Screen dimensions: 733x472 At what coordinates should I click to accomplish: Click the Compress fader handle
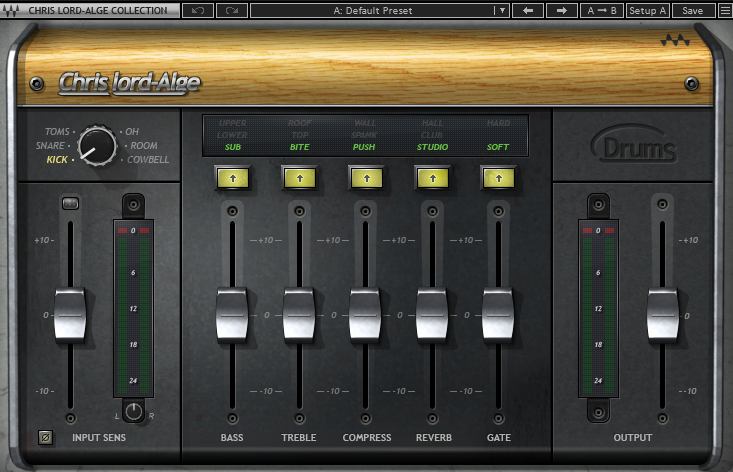(x=365, y=314)
